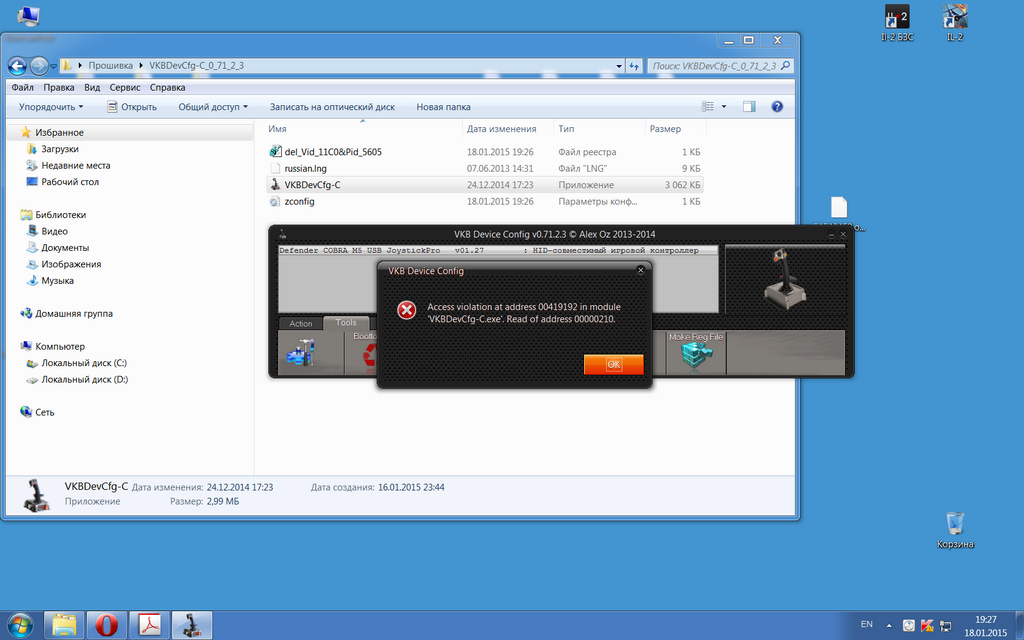
Task: Open Opera from the taskbar
Action: (106, 625)
